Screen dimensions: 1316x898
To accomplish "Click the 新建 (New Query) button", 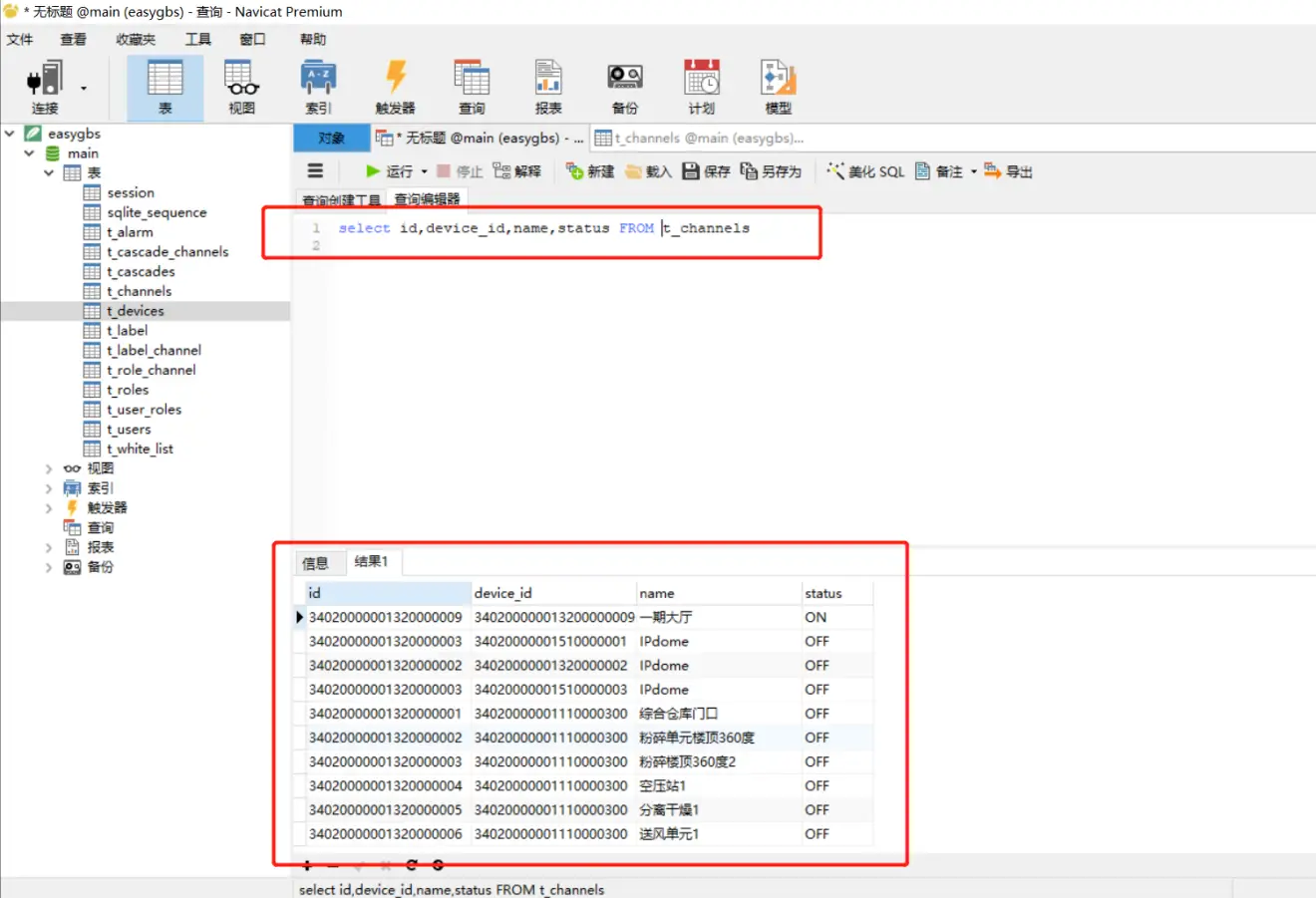I will pos(588,170).
